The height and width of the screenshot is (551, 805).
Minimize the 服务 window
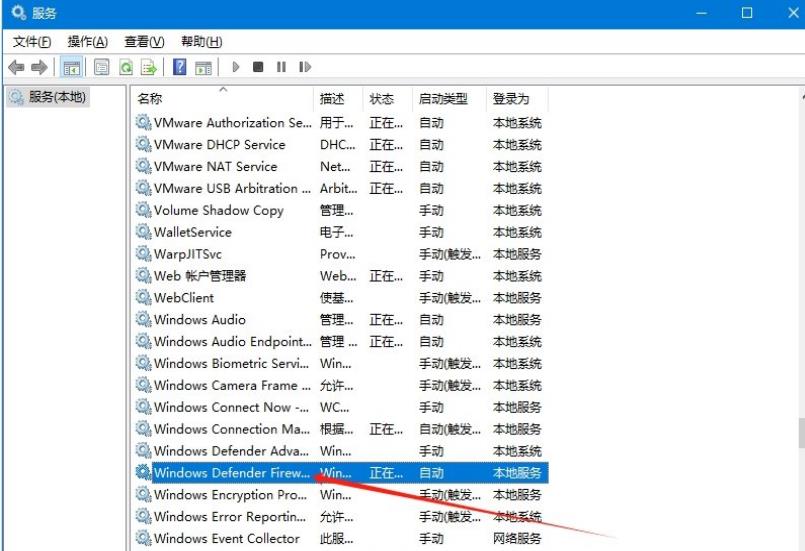702,13
